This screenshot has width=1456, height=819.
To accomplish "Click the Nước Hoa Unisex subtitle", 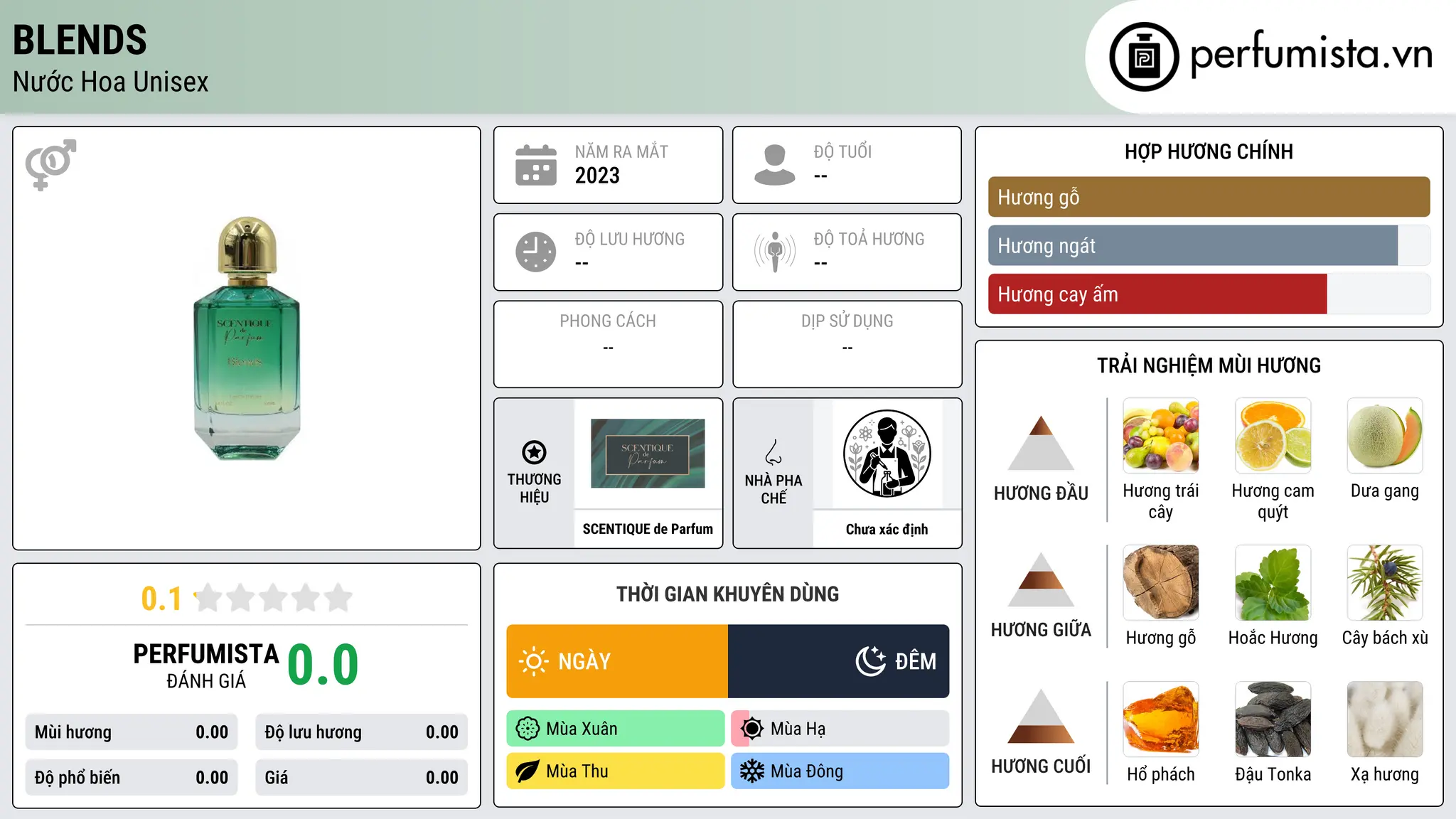I will pyautogui.click(x=110, y=82).
